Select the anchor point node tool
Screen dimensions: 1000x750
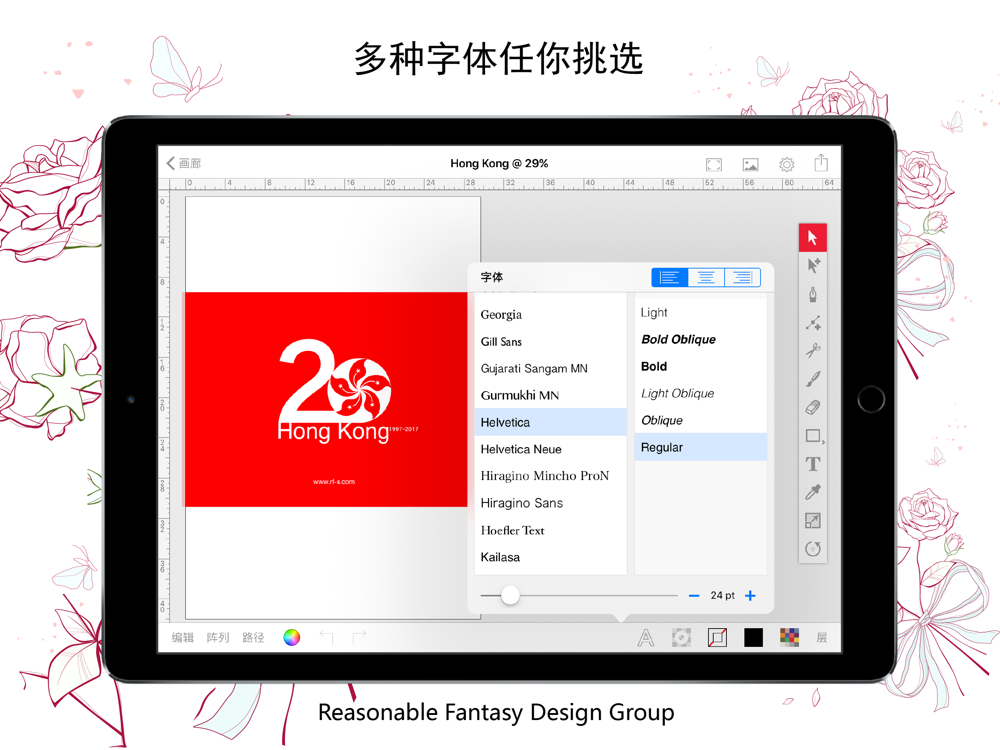pos(812,323)
